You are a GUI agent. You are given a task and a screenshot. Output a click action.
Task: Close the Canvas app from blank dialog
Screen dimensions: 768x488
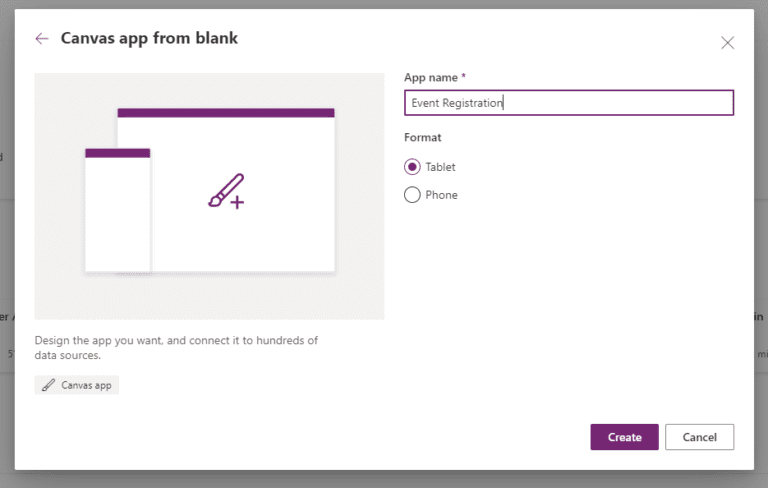[727, 43]
